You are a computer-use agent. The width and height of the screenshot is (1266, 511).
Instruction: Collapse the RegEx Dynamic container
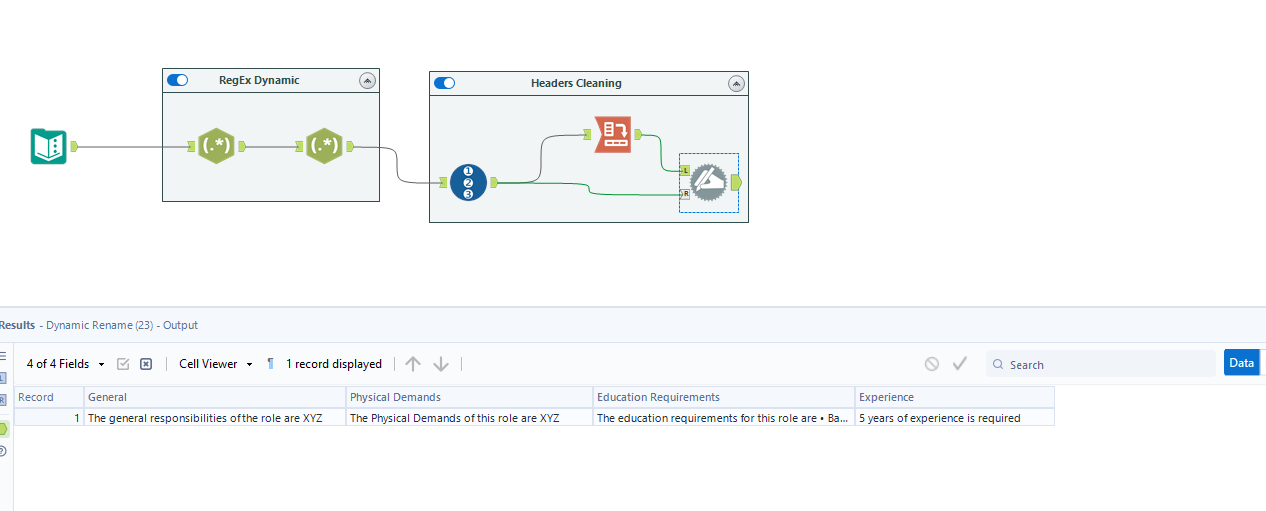tap(367, 80)
